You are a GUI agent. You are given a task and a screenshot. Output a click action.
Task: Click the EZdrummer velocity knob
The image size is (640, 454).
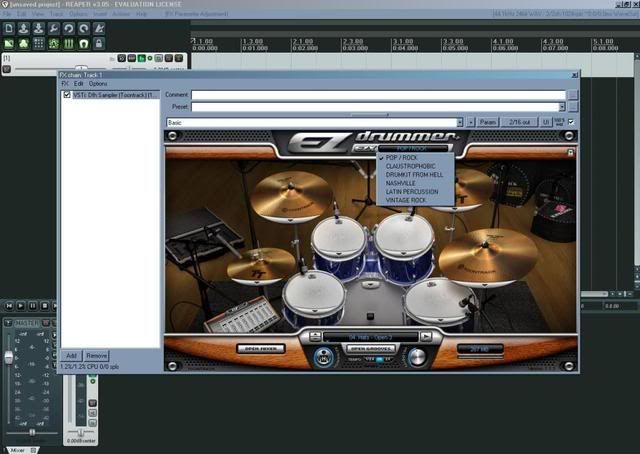click(x=417, y=357)
